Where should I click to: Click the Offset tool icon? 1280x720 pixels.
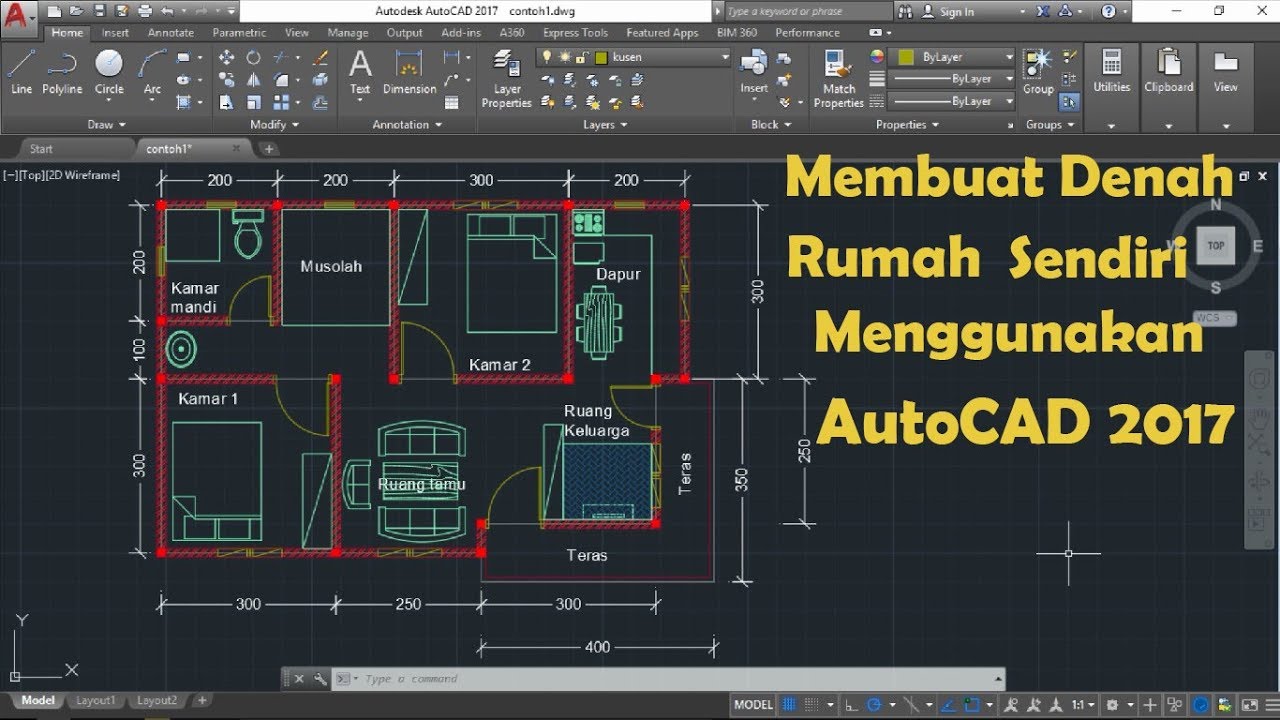tap(320, 102)
